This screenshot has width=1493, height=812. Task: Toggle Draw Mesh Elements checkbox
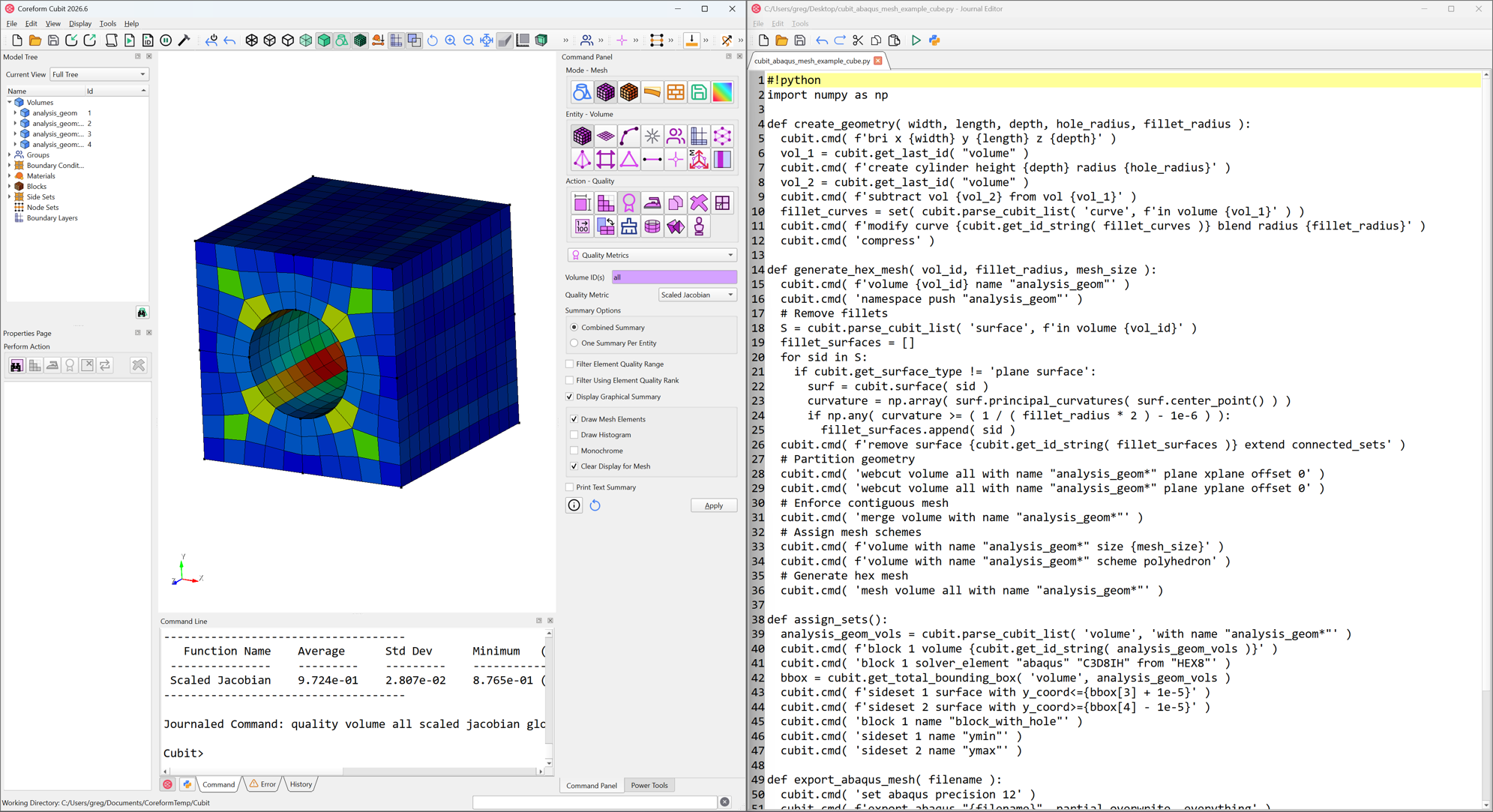pyautogui.click(x=574, y=419)
